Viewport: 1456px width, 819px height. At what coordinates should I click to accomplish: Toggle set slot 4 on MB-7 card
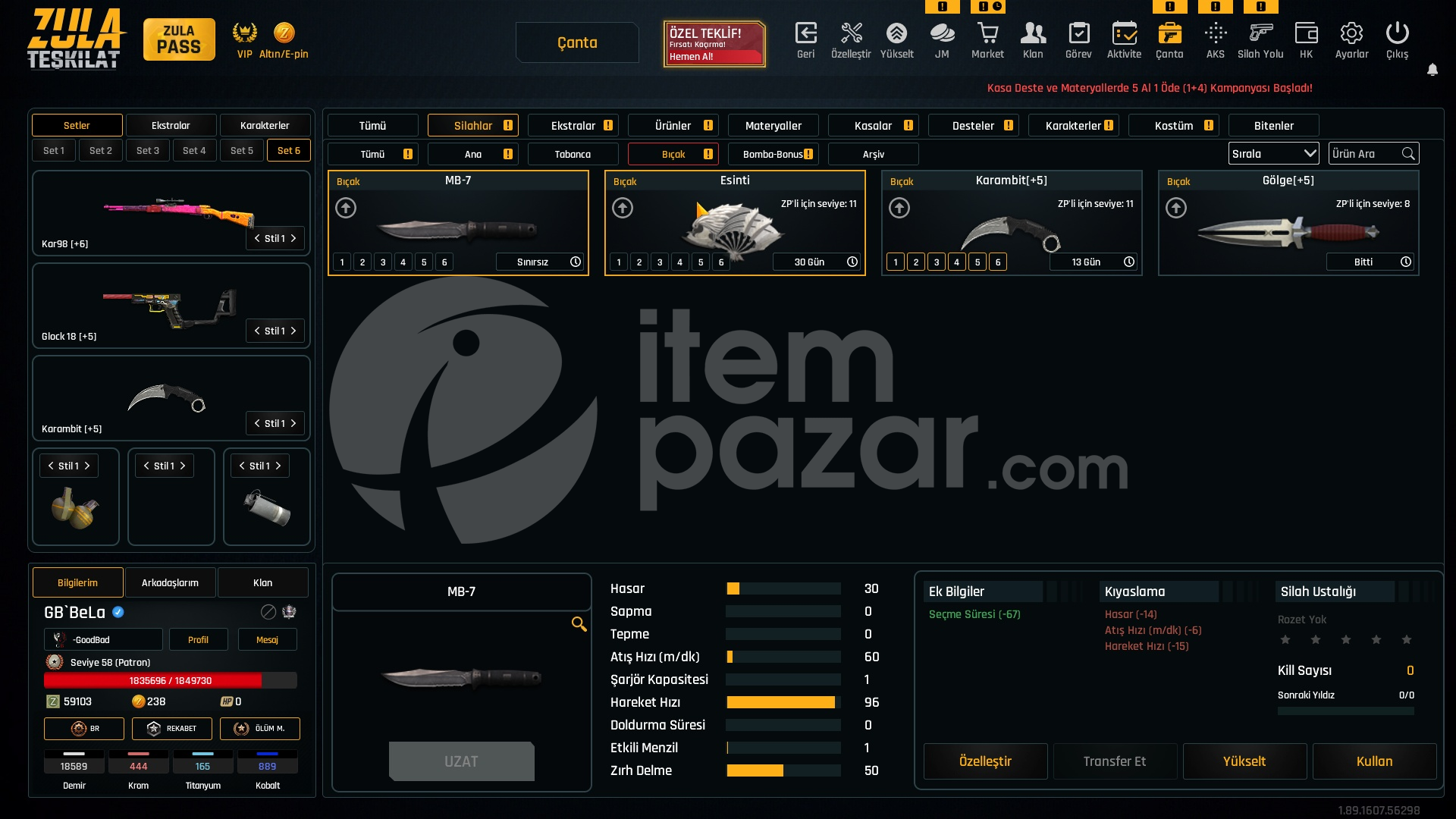pos(403,262)
